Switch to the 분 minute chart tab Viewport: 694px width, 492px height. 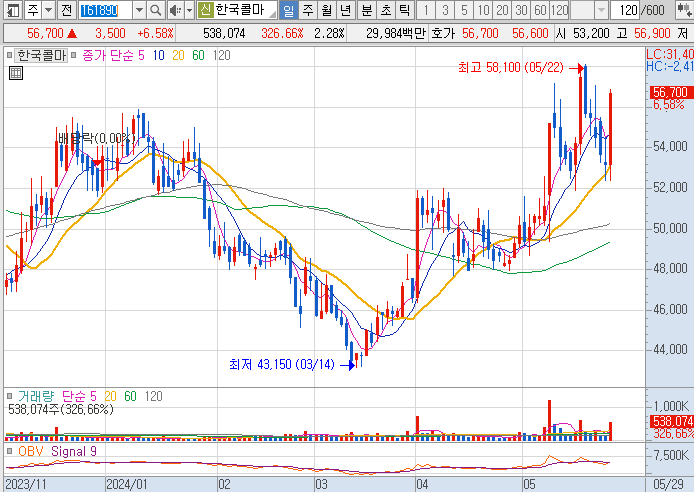click(366, 10)
